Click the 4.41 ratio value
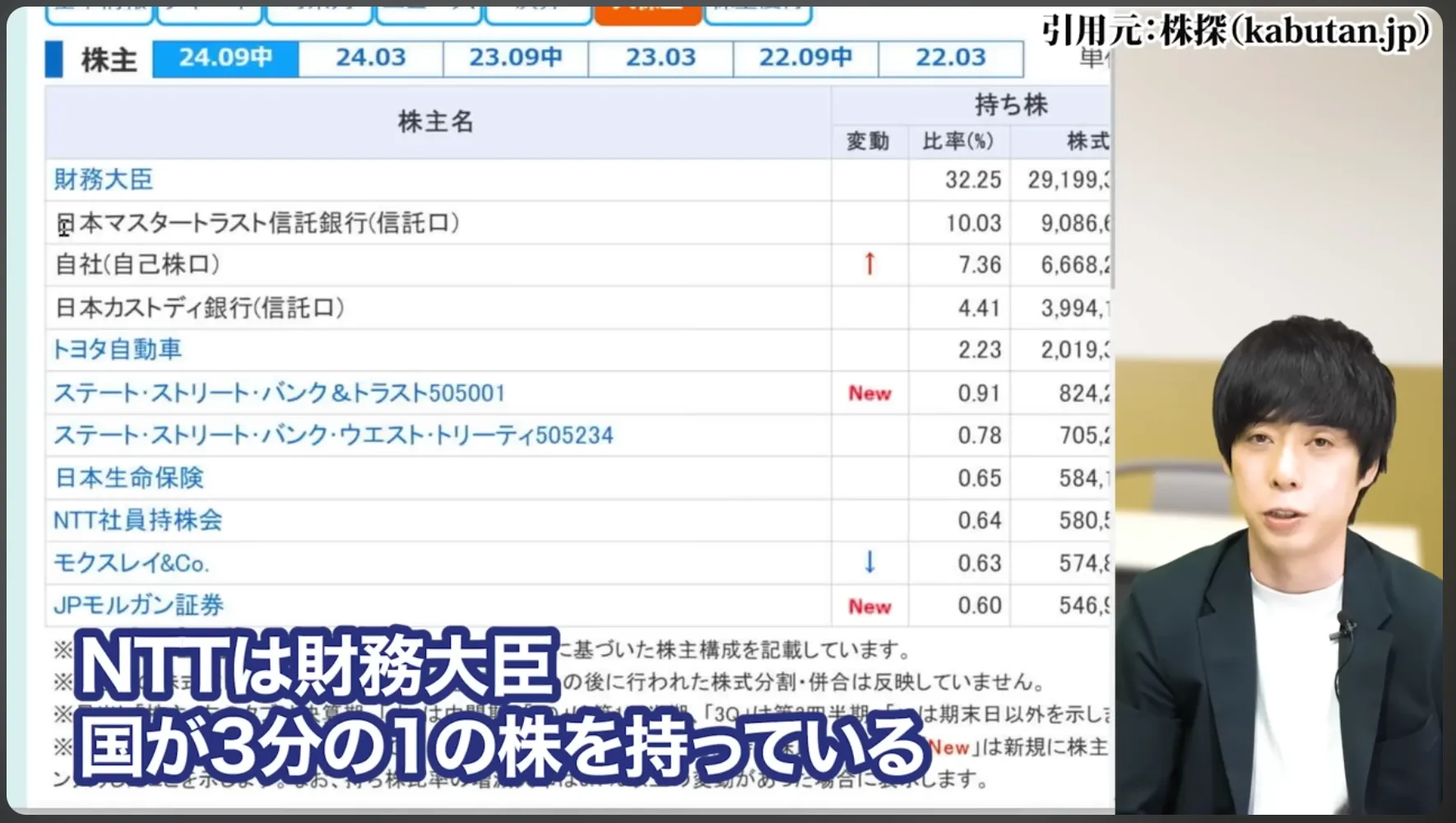 point(979,309)
